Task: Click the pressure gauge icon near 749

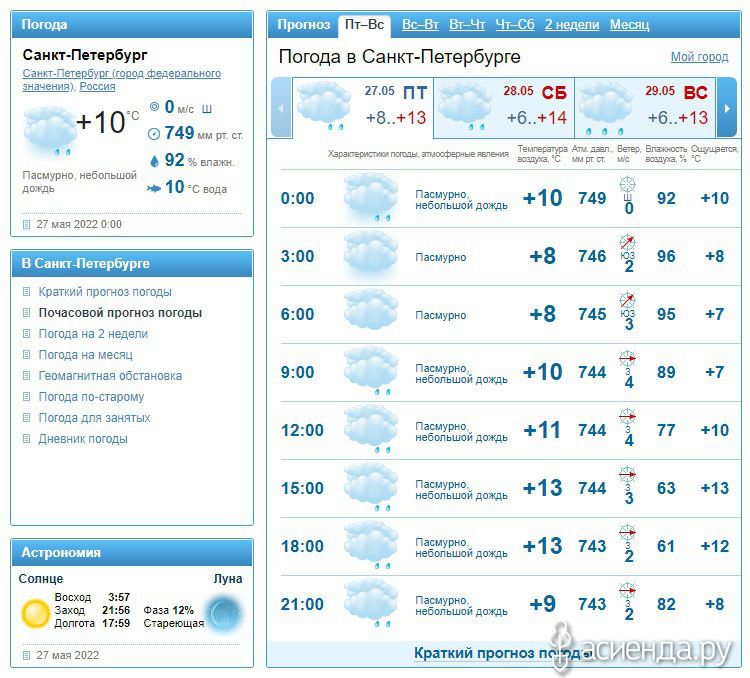Action: [153, 133]
